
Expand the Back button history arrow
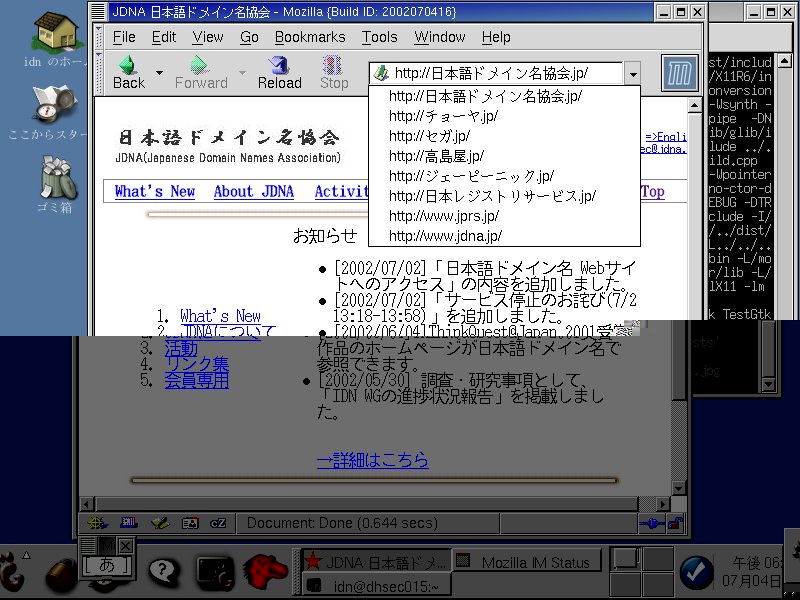tap(159, 73)
